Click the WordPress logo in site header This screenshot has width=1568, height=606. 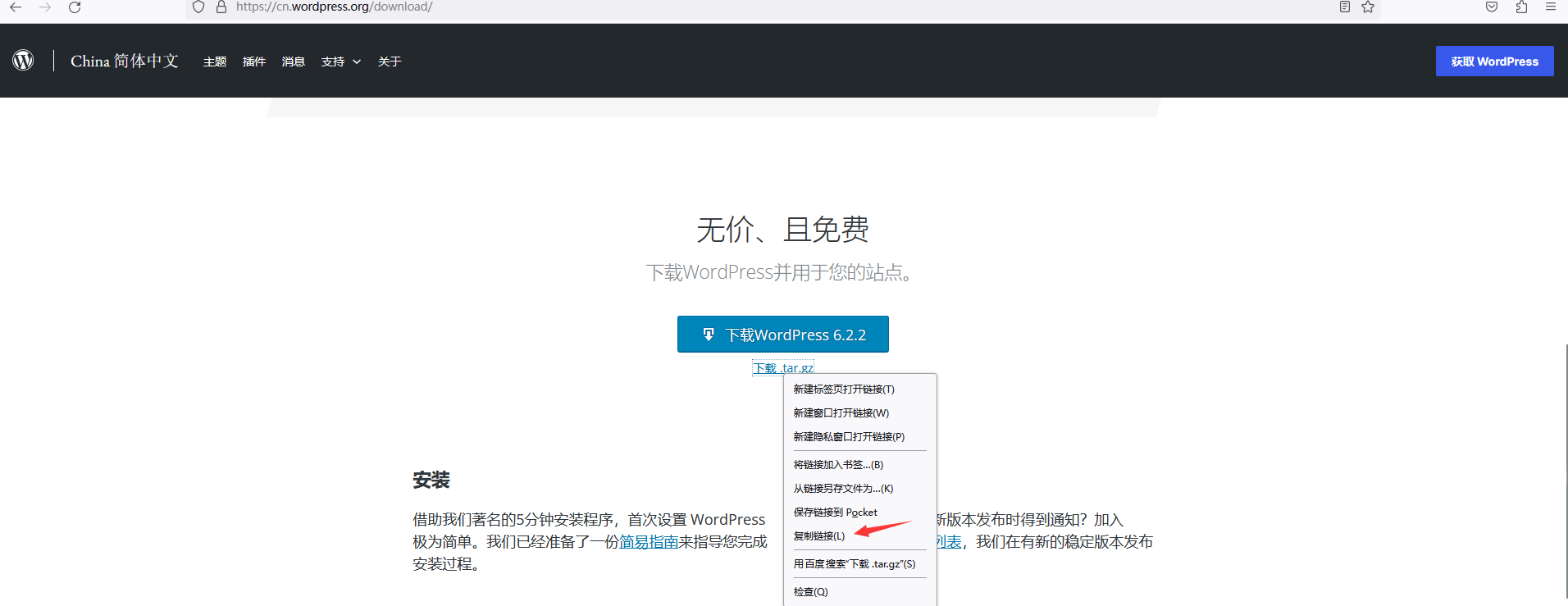click(23, 61)
